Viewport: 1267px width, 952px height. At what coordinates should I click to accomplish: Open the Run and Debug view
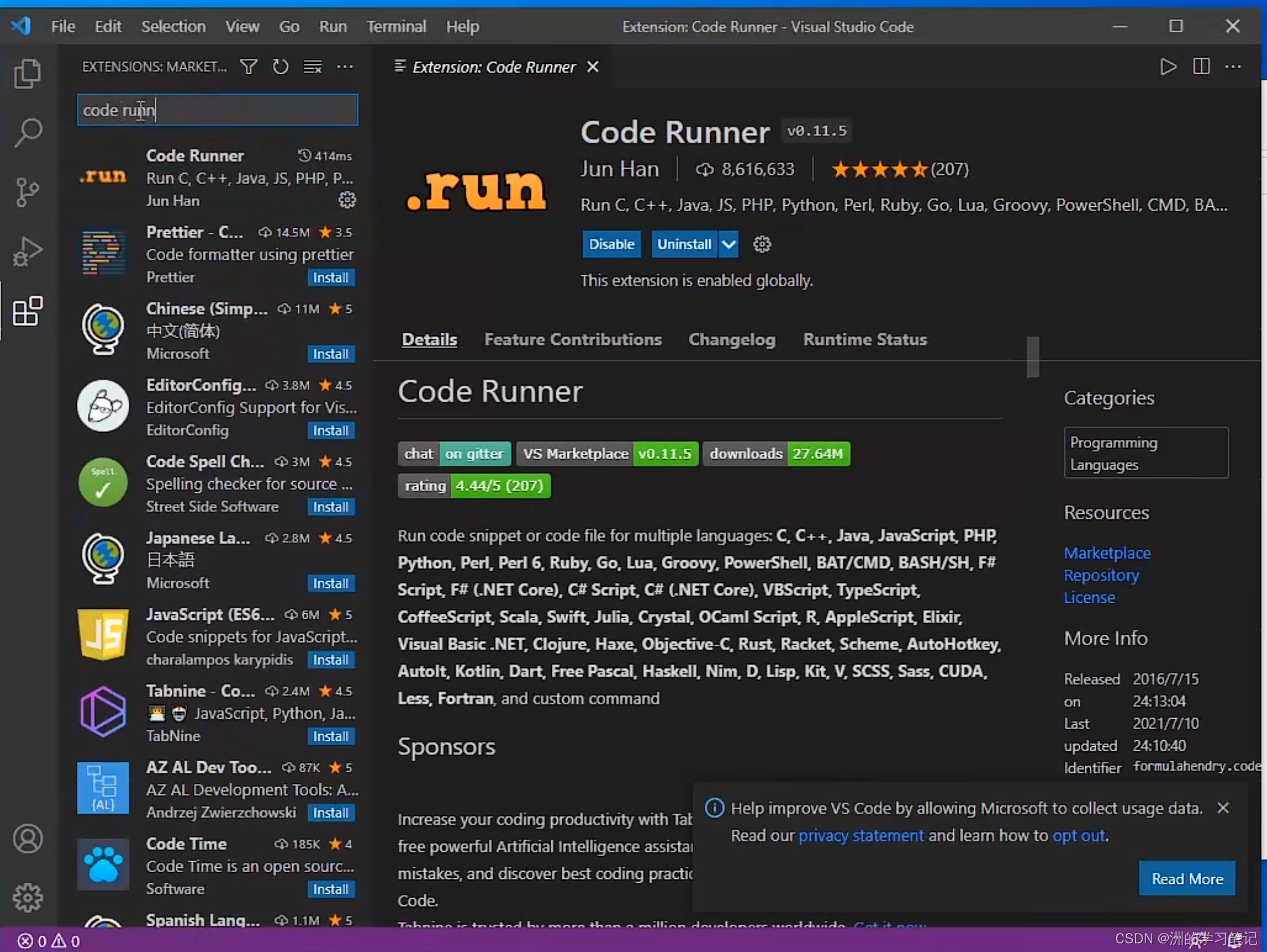[28, 252]
